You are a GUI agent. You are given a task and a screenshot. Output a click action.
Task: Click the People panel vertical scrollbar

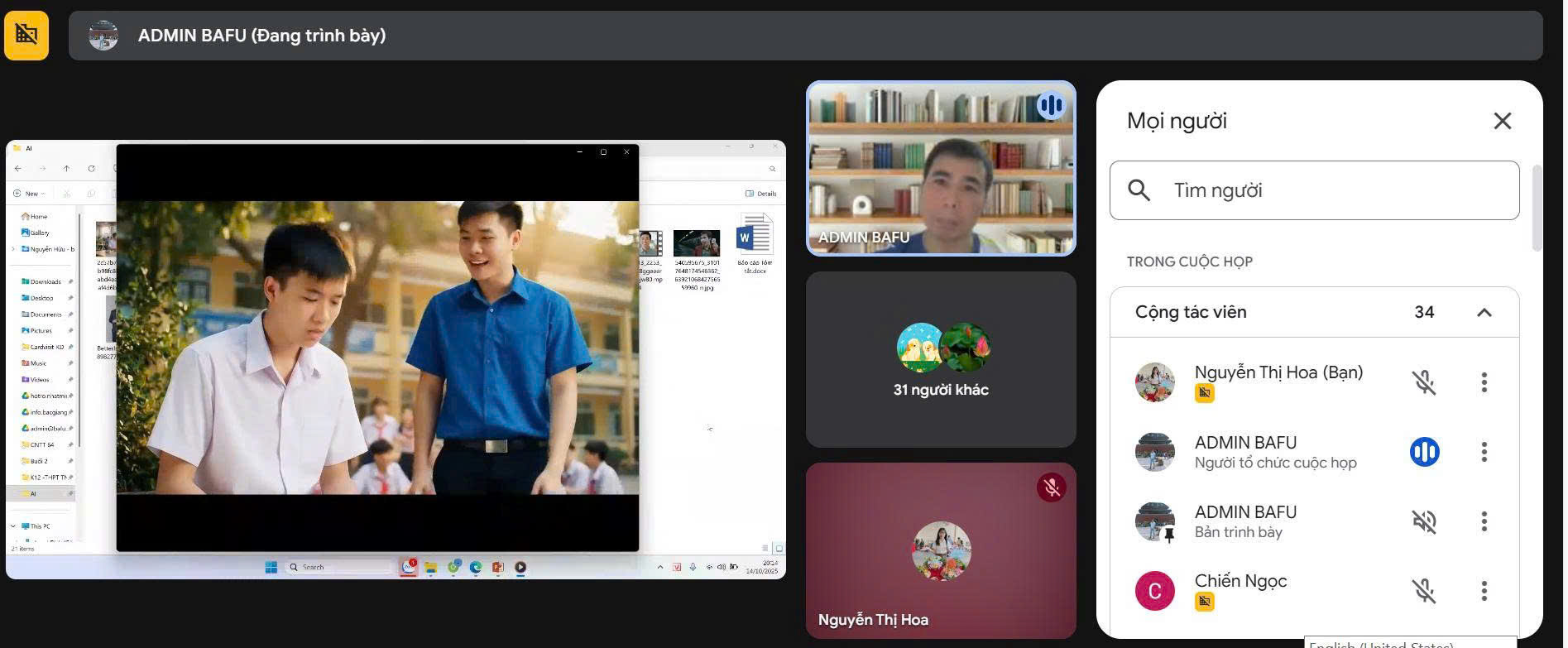click(x=1537, y=209)
